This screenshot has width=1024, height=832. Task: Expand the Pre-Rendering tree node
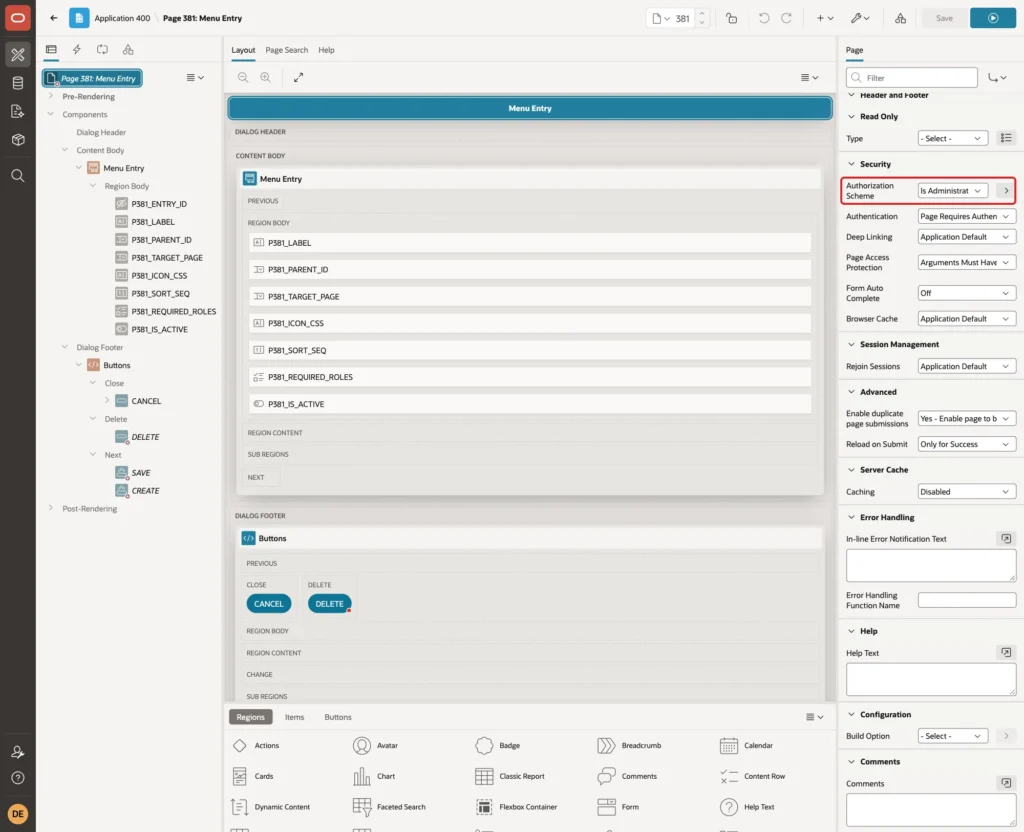[51, 96]
